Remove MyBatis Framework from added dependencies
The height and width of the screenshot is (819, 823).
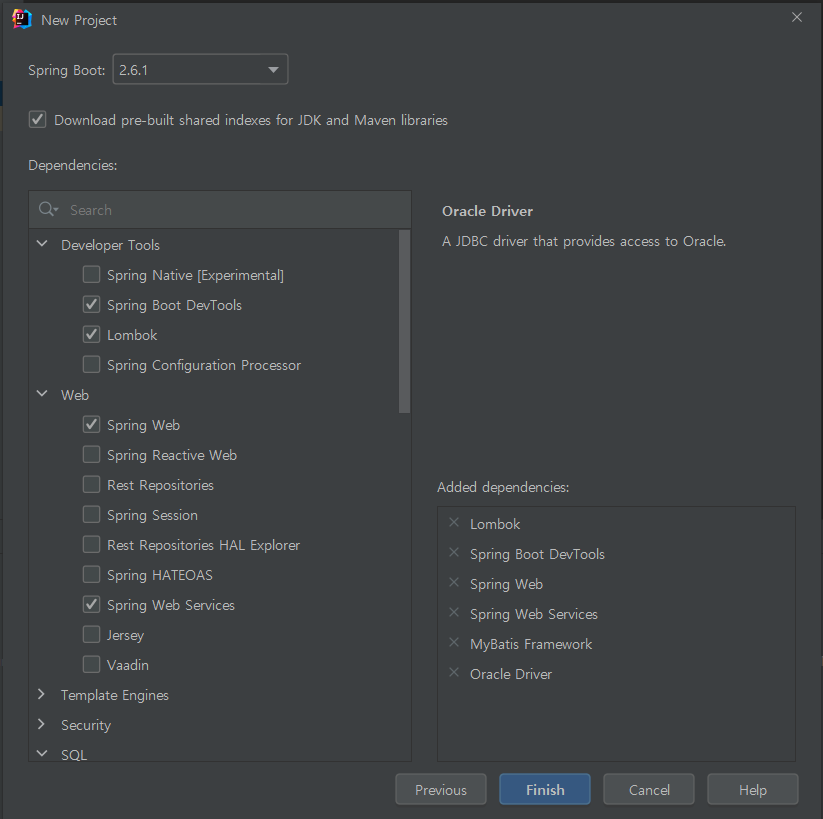tap(454, 643)
